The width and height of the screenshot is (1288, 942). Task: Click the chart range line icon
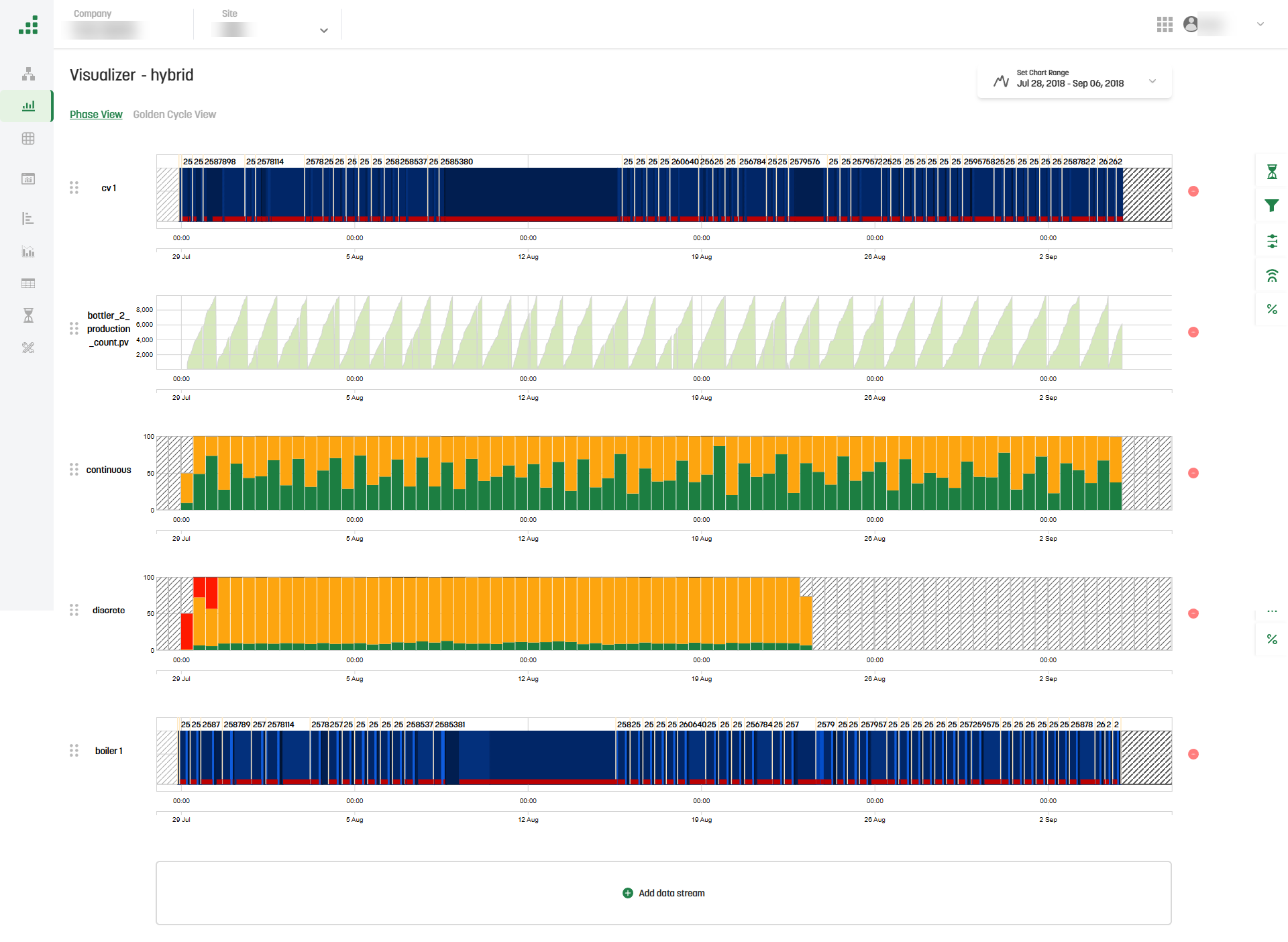point(1001,81)
